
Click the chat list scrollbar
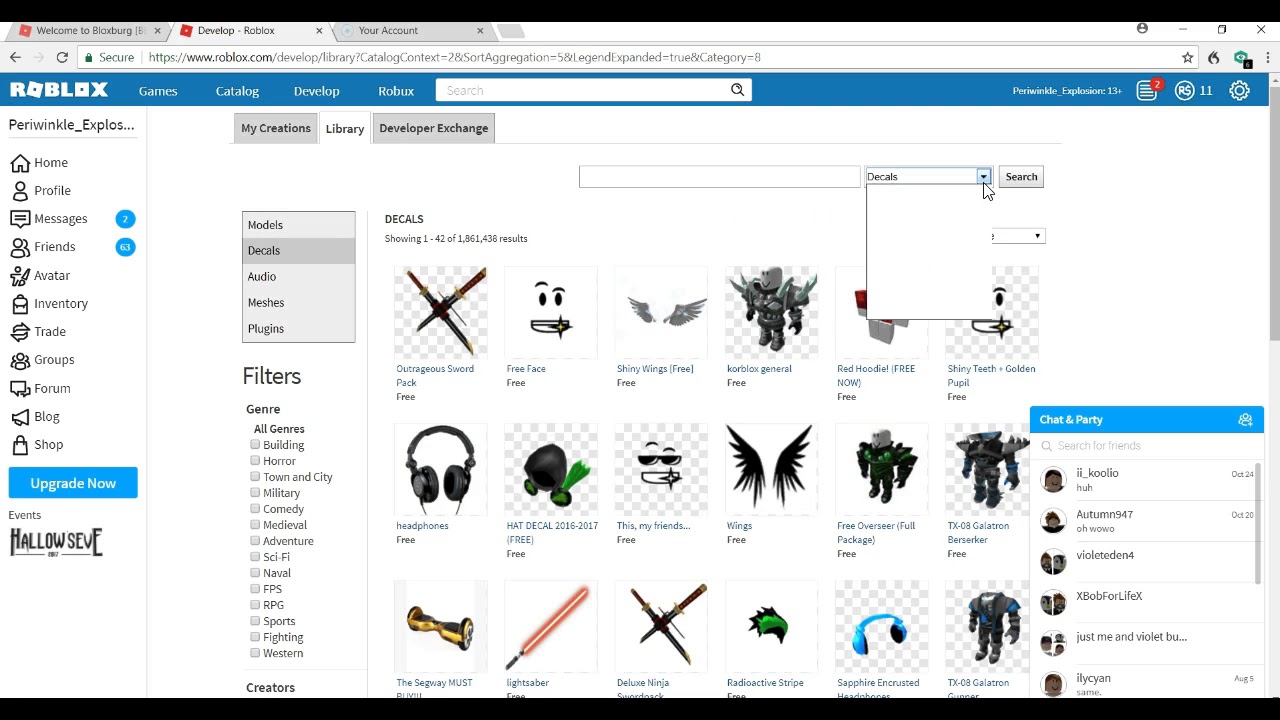1259,522
